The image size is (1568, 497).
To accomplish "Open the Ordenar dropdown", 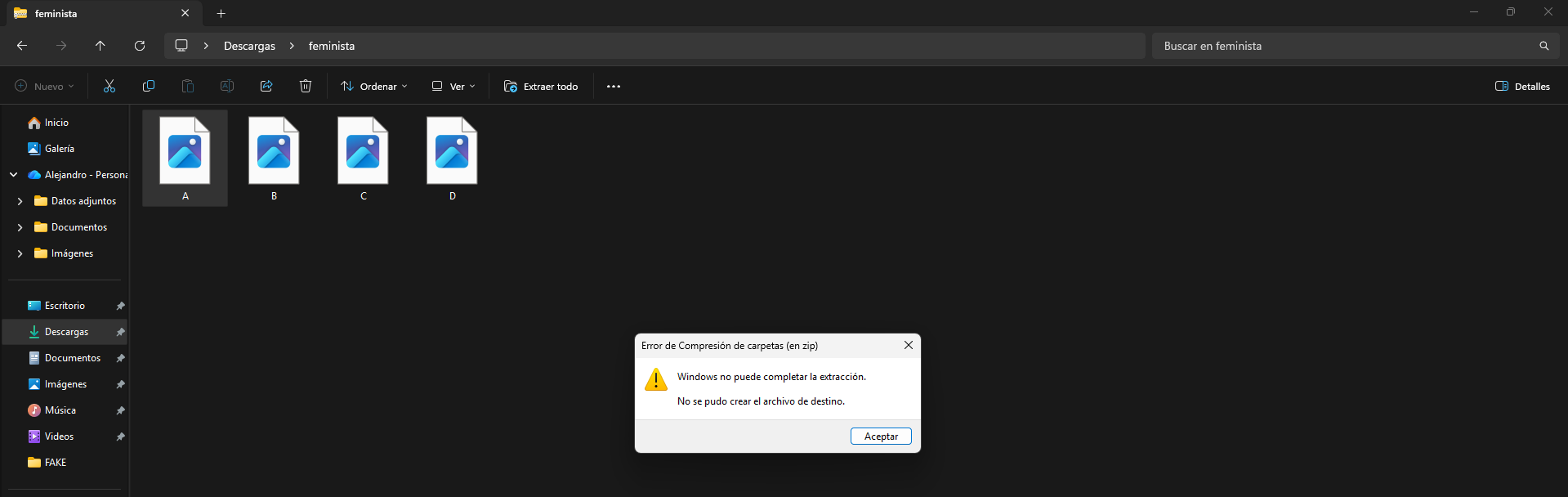I will [374, 87].
